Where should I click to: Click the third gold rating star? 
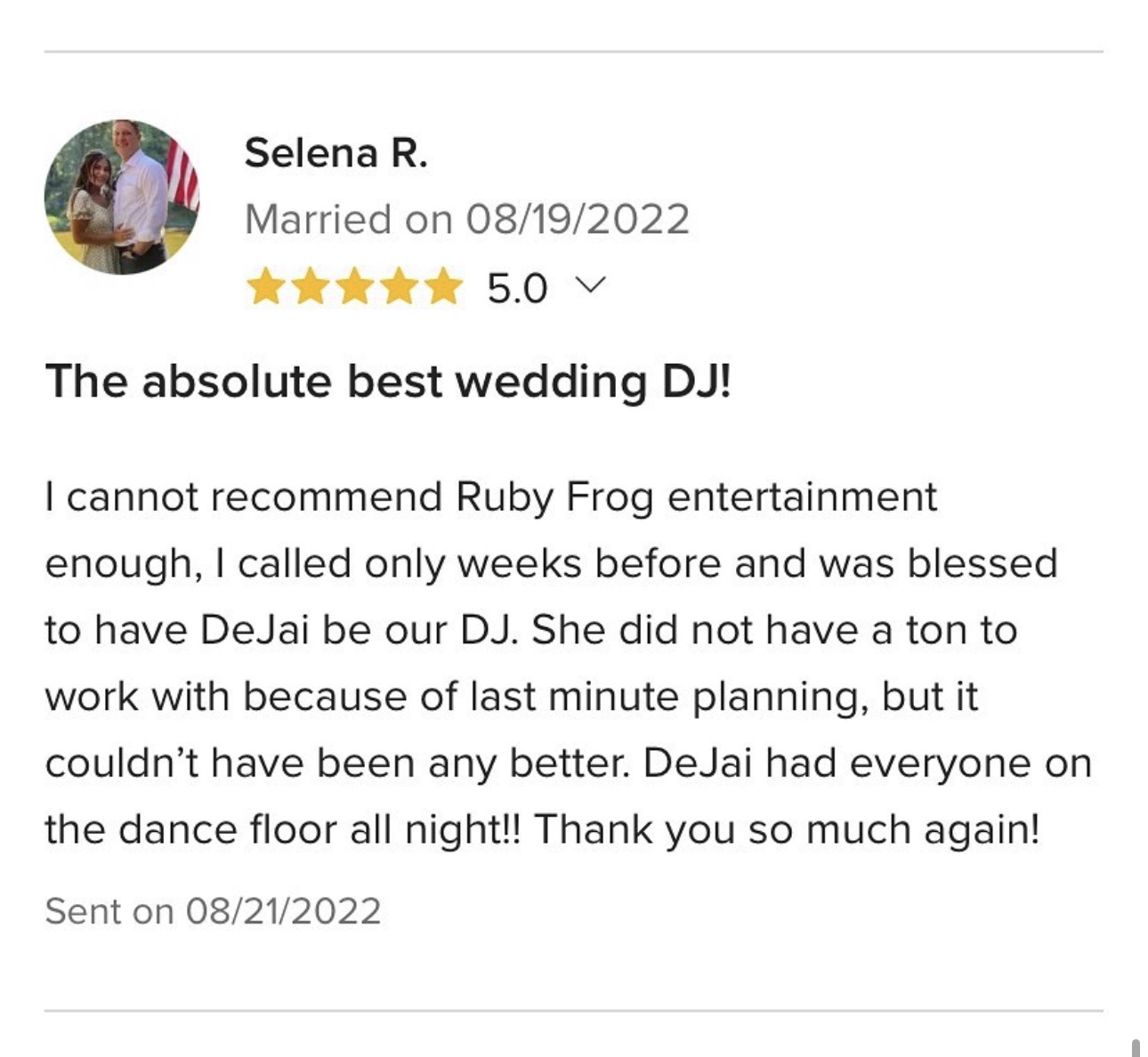(x=354, y=288)
